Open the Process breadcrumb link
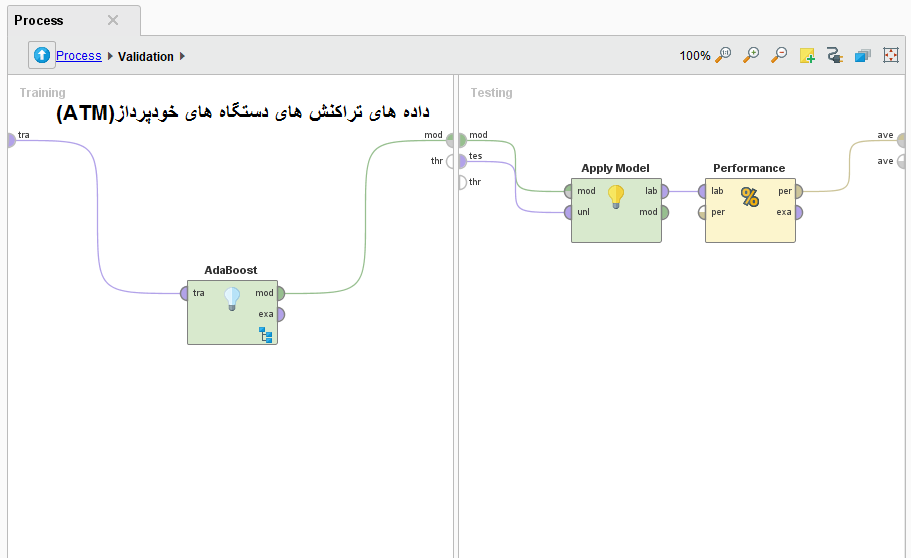 tap(78, 56)
